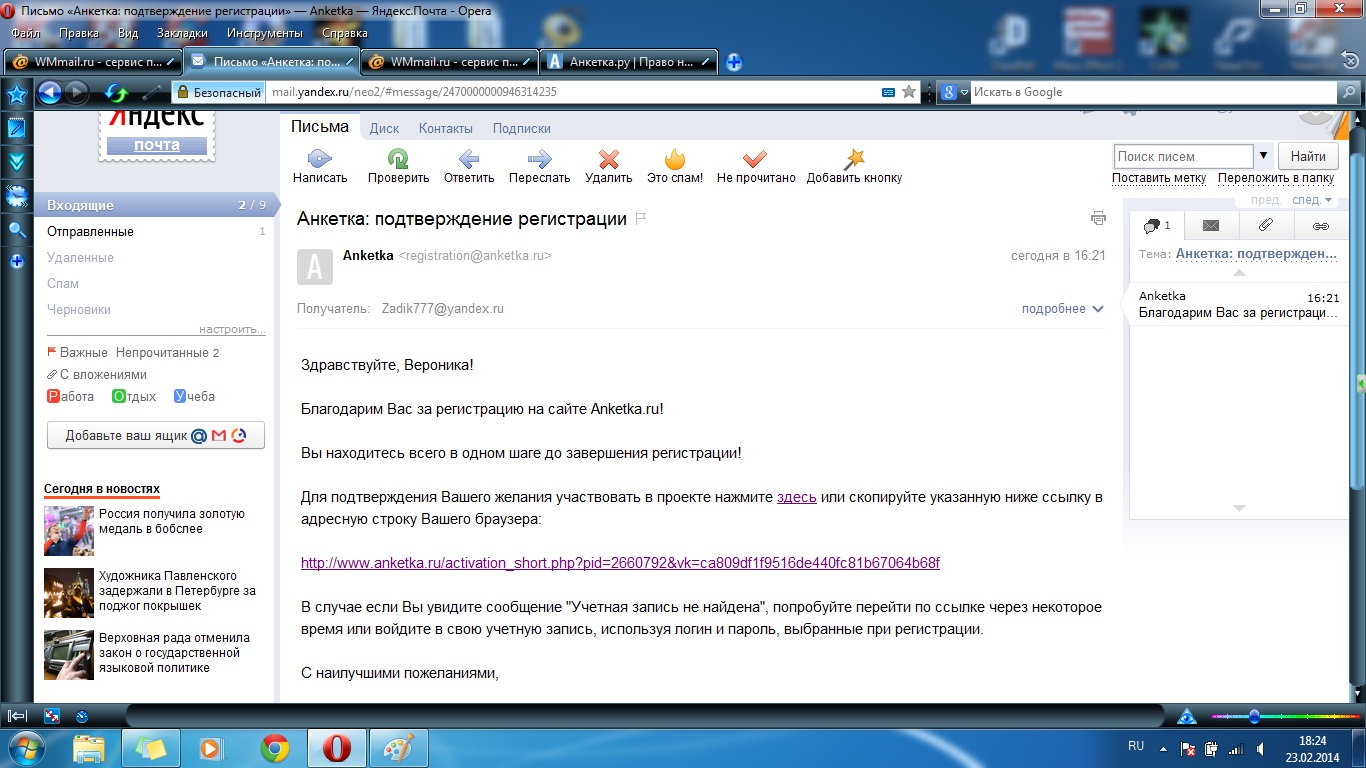Click the Добавить кнопку wand icon
The width and height of the screenshot is (1366, 768).
point(854,158)
